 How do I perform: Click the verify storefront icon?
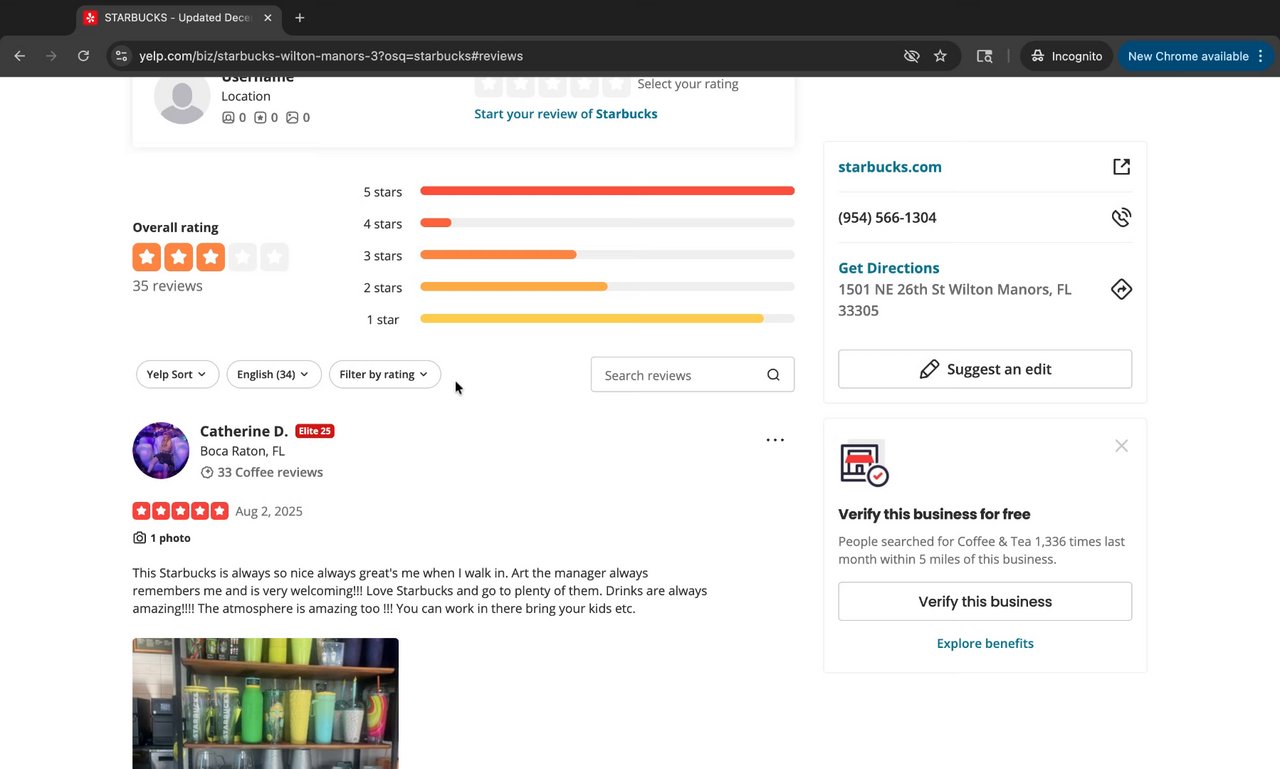864,463
